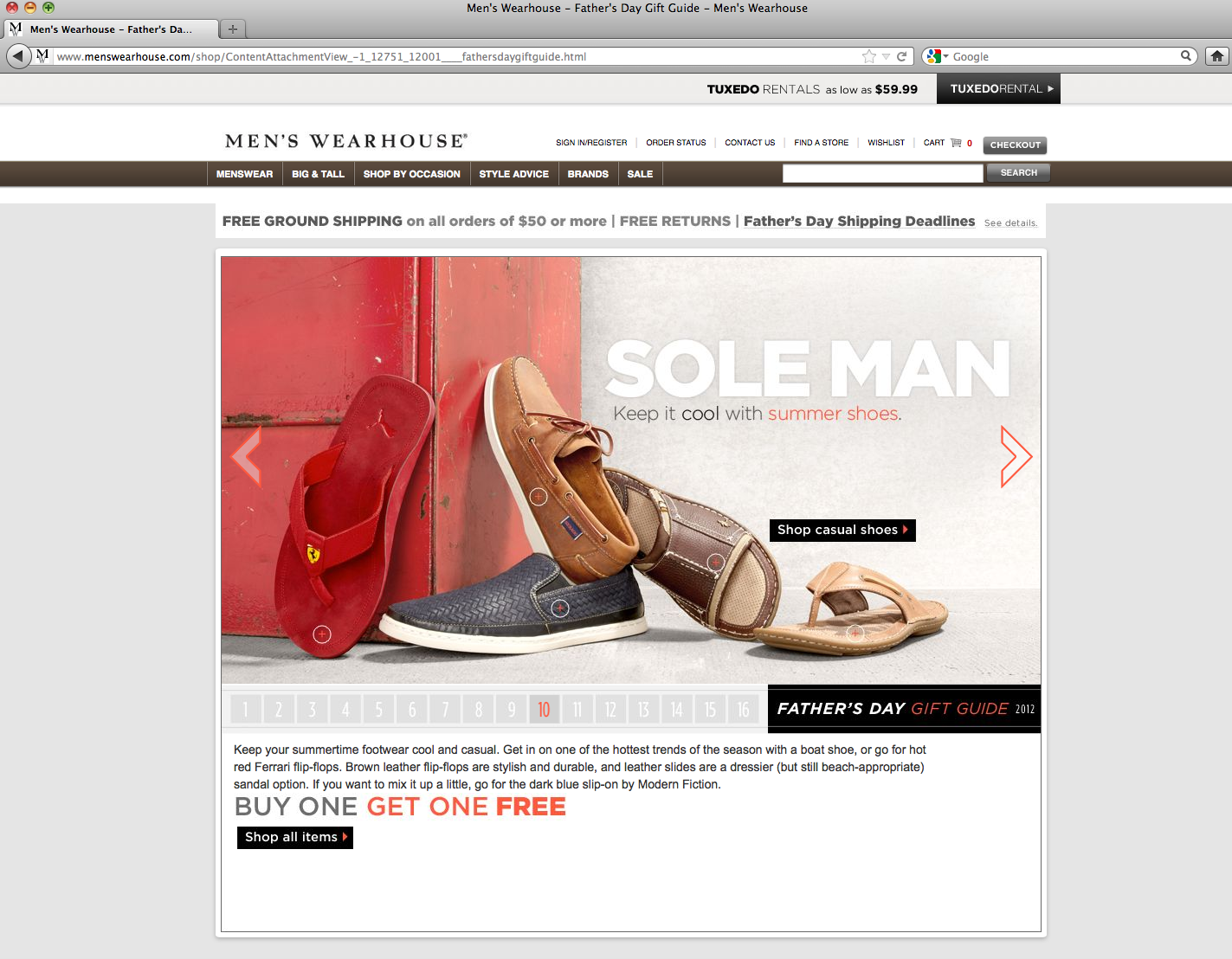Jump to slide 8 in pager
Image resolution: width=1232 pixels, height=959 pixels.
pyautogui.click(x=478, y=710)
